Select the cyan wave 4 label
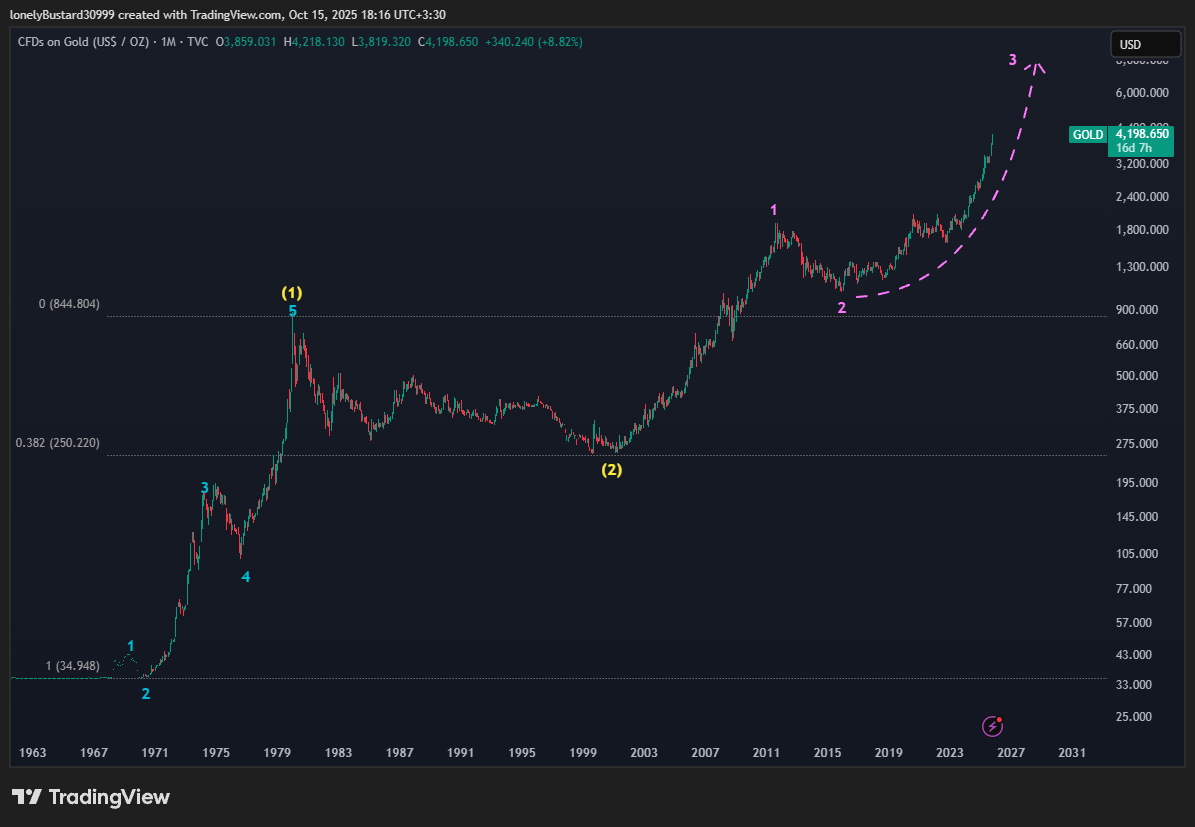 tap(246, 577)
